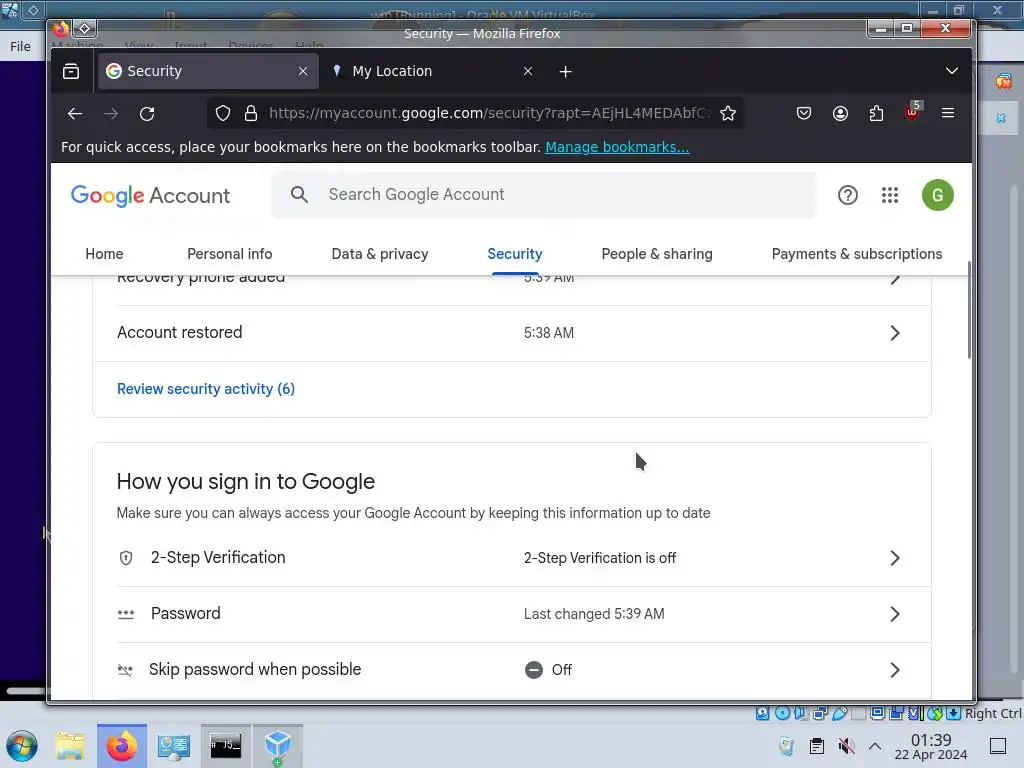This screenshot has width=1024, height=768.
Task: Open the Windows Start button
Action: 22,746
